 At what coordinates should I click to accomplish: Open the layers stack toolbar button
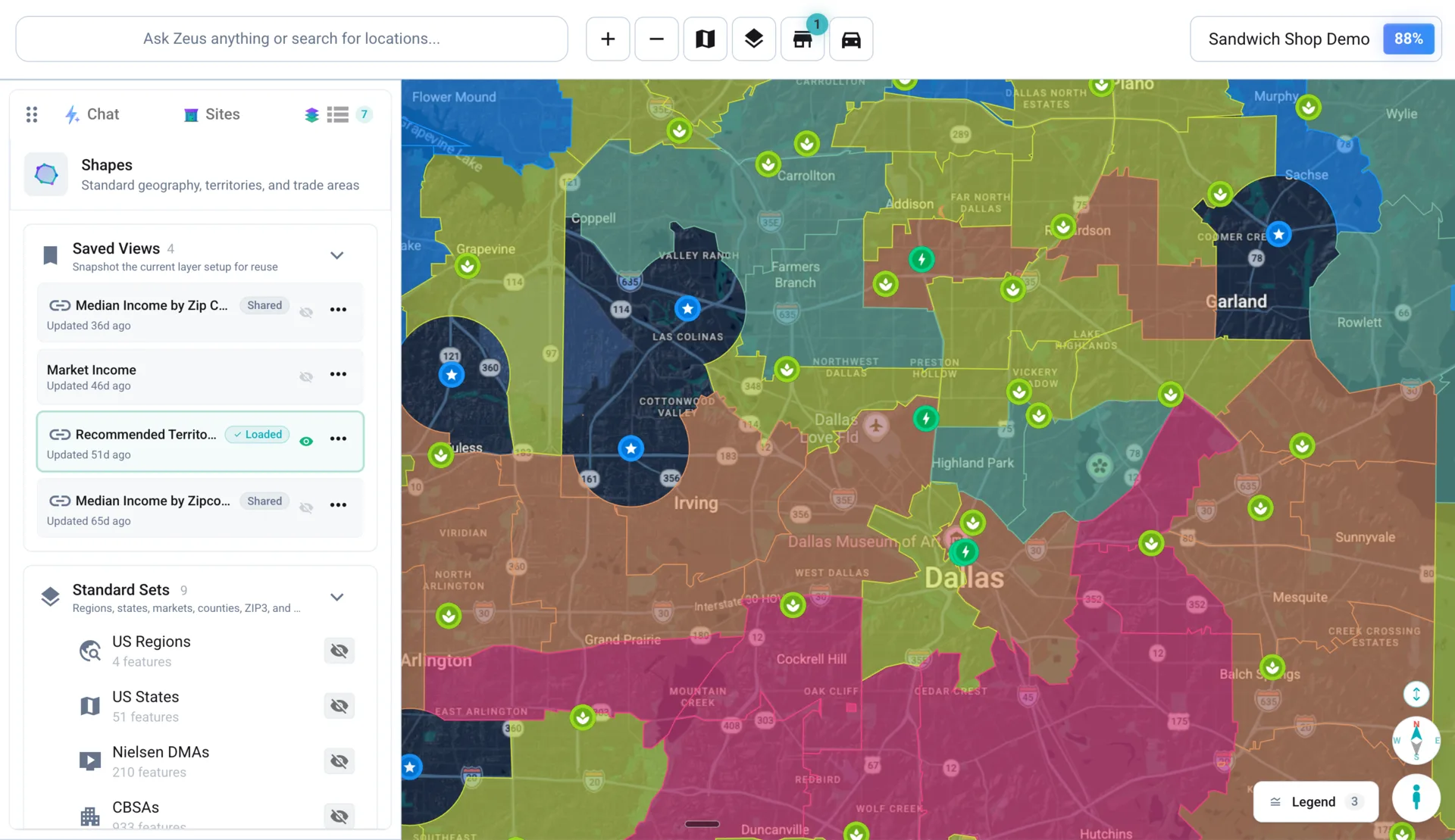(753, 39)
